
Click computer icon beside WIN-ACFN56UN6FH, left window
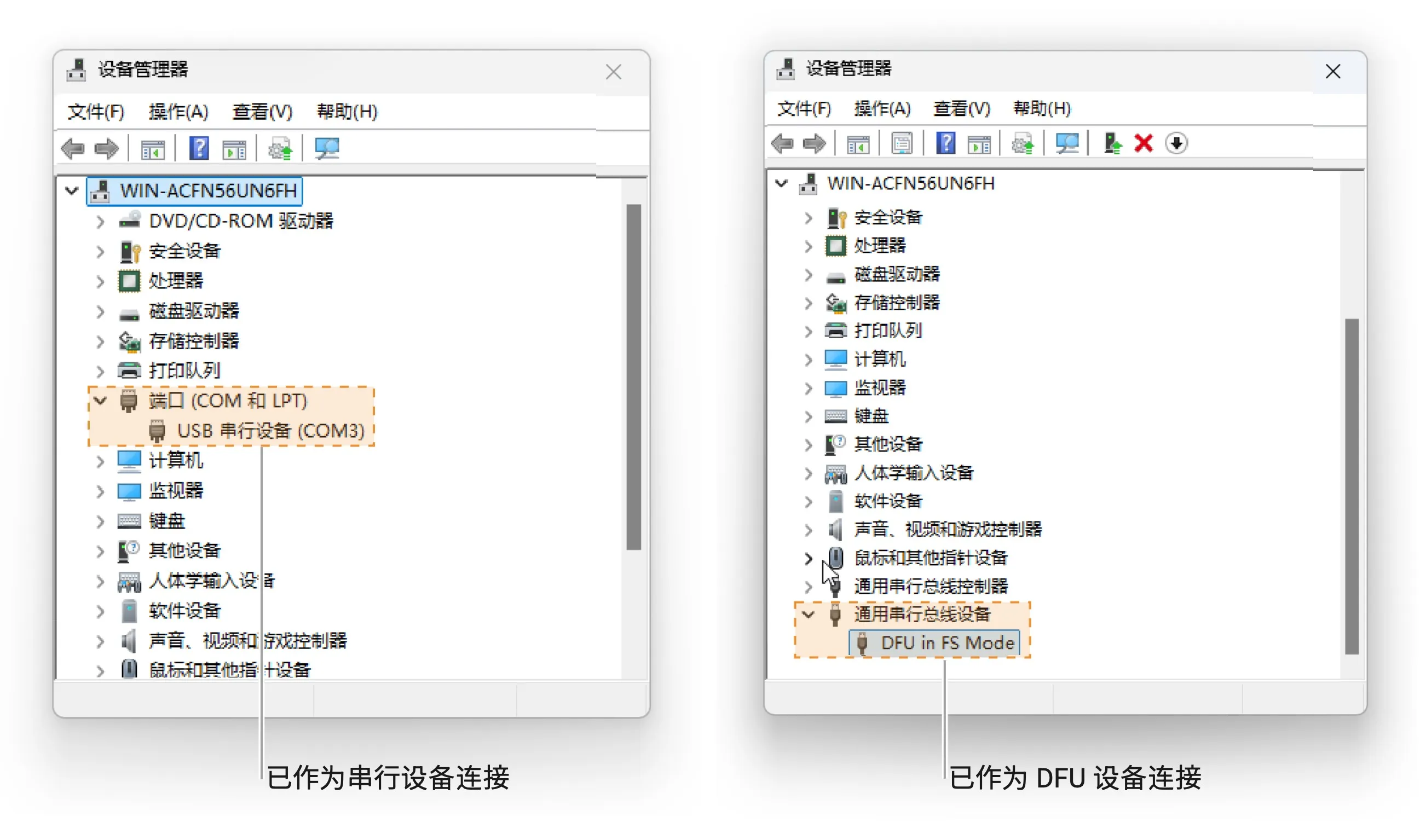click(x=100, y=192)
